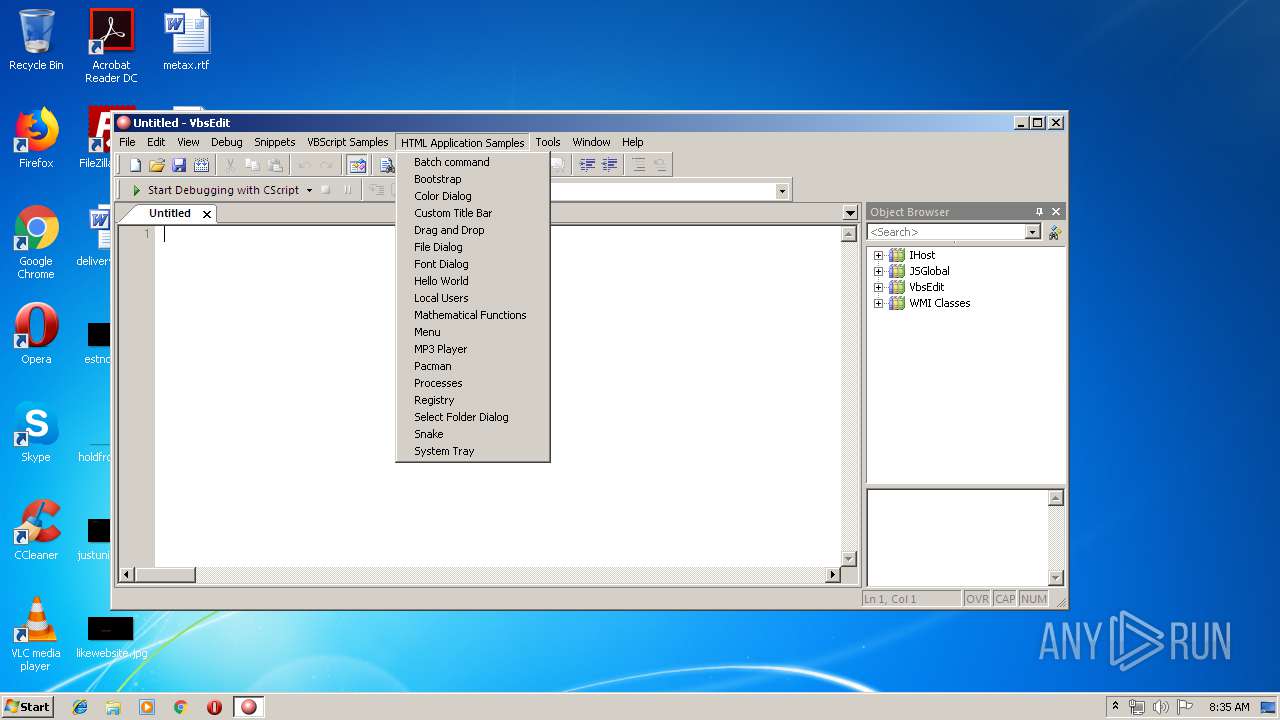Expand the JSGlobal tree node
Viewport: 1280px width, 720px height.
(878, 271)
